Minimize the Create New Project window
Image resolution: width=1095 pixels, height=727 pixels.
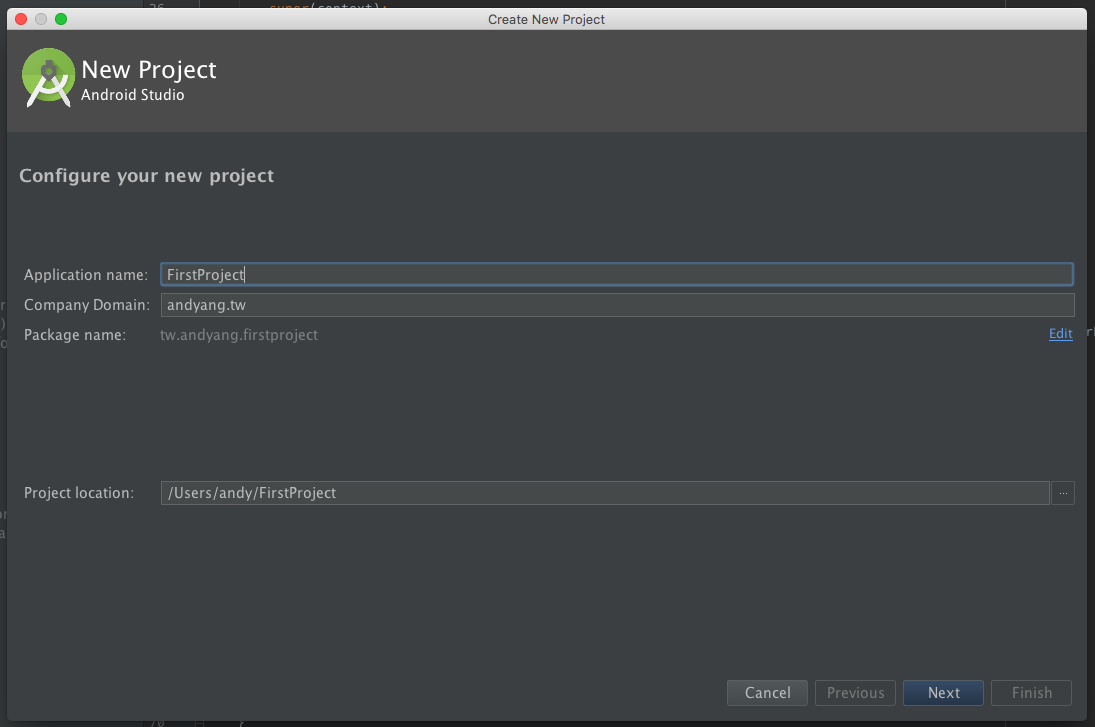pyautogui.click(x=41, y=19)
